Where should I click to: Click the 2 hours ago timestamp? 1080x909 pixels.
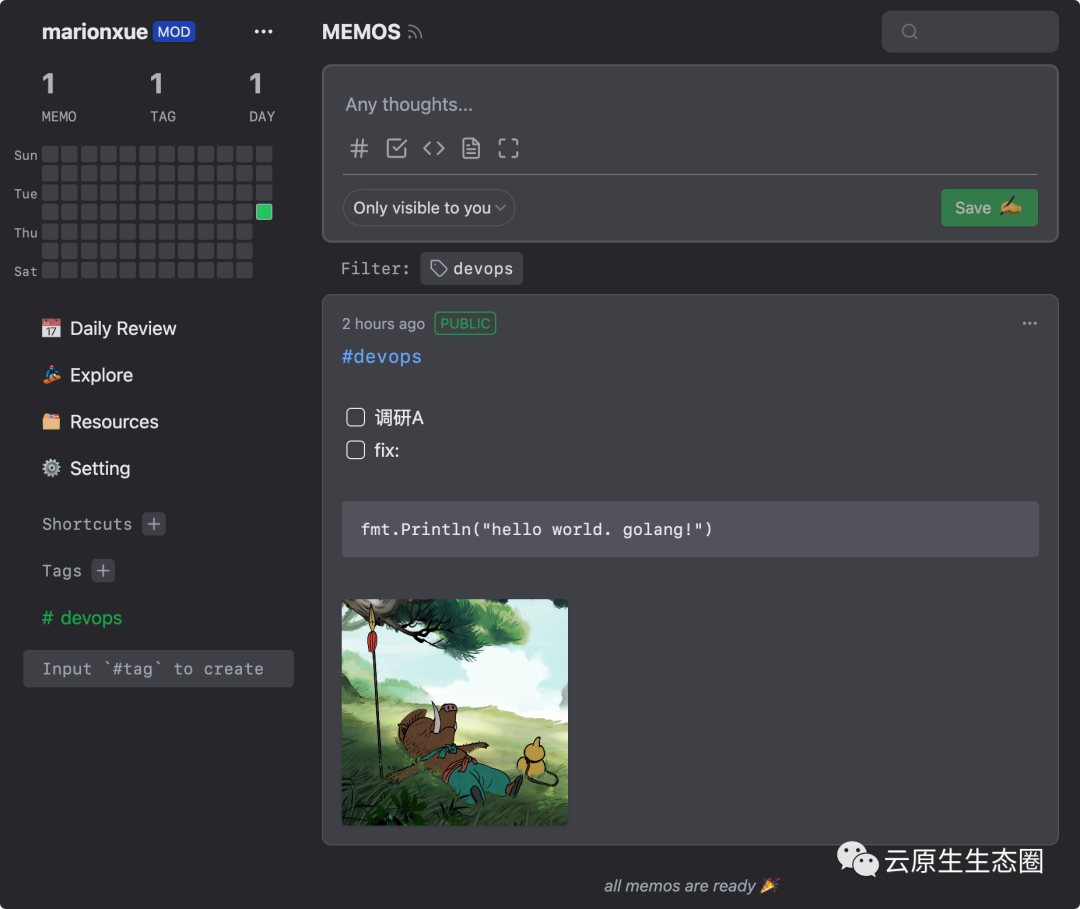tap(383, 324)
